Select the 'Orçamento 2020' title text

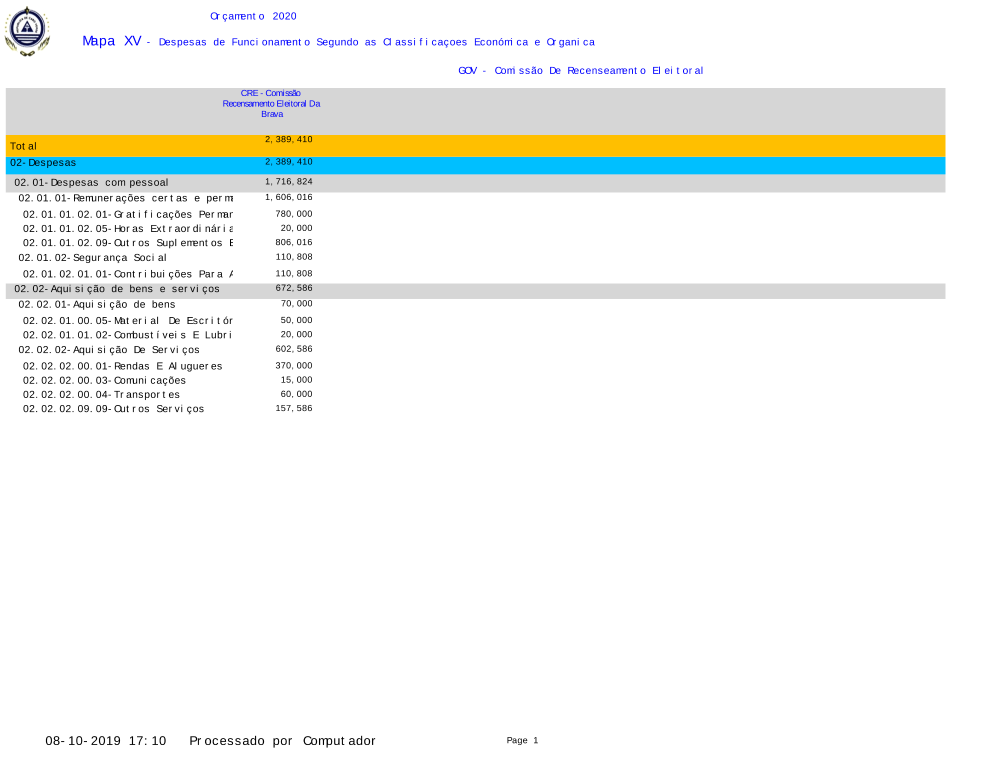(x=253, y=16)
